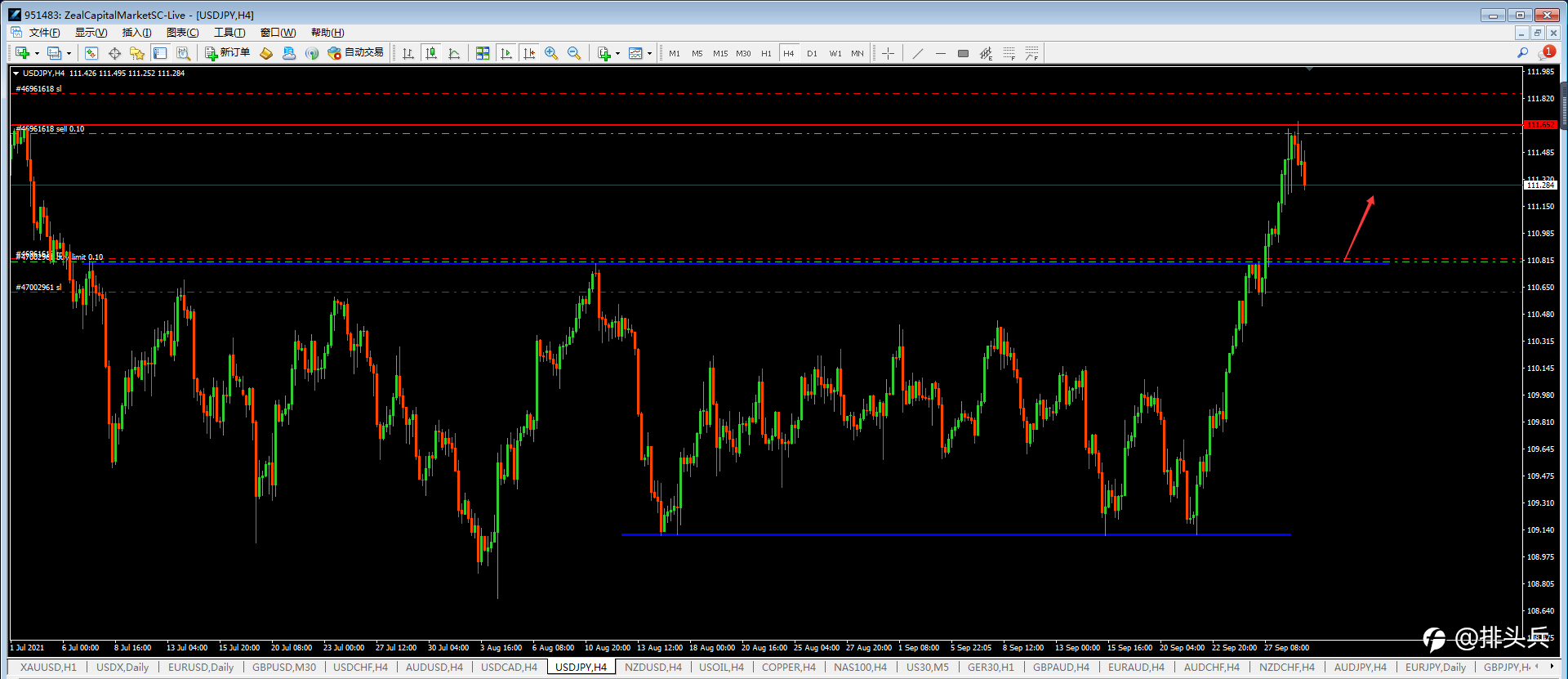Select the Fibonacci arc tool

click(x=1032, y=53)
